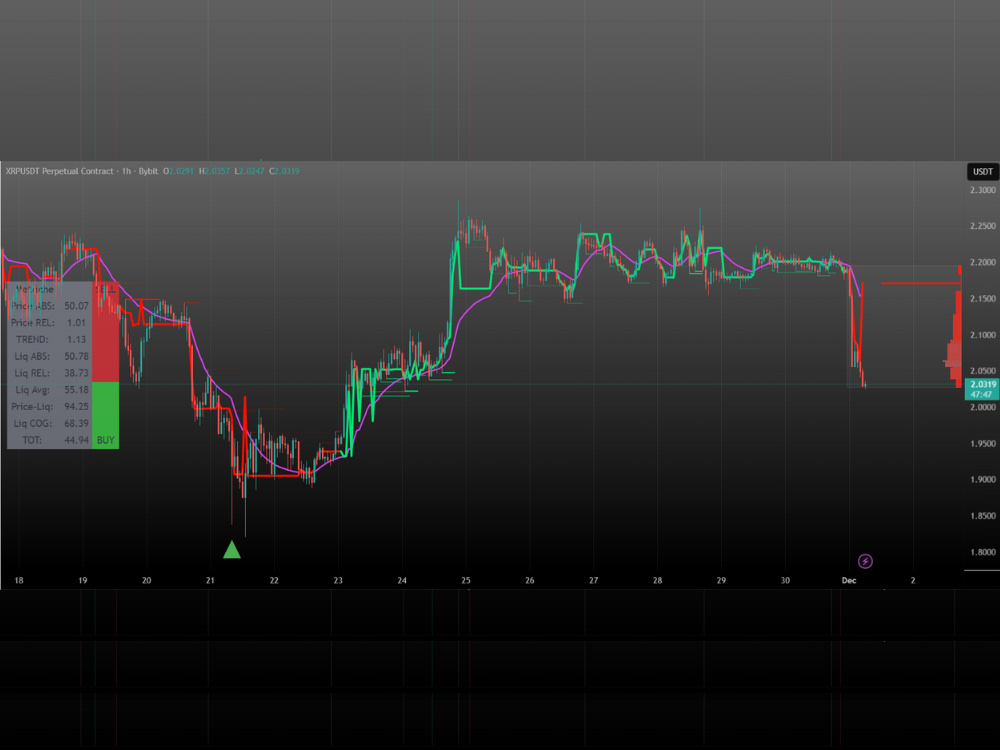This screenshot has width=1000, height=750.
Task: Select the Liq COG value 68.39
Action: click(77, 423)
